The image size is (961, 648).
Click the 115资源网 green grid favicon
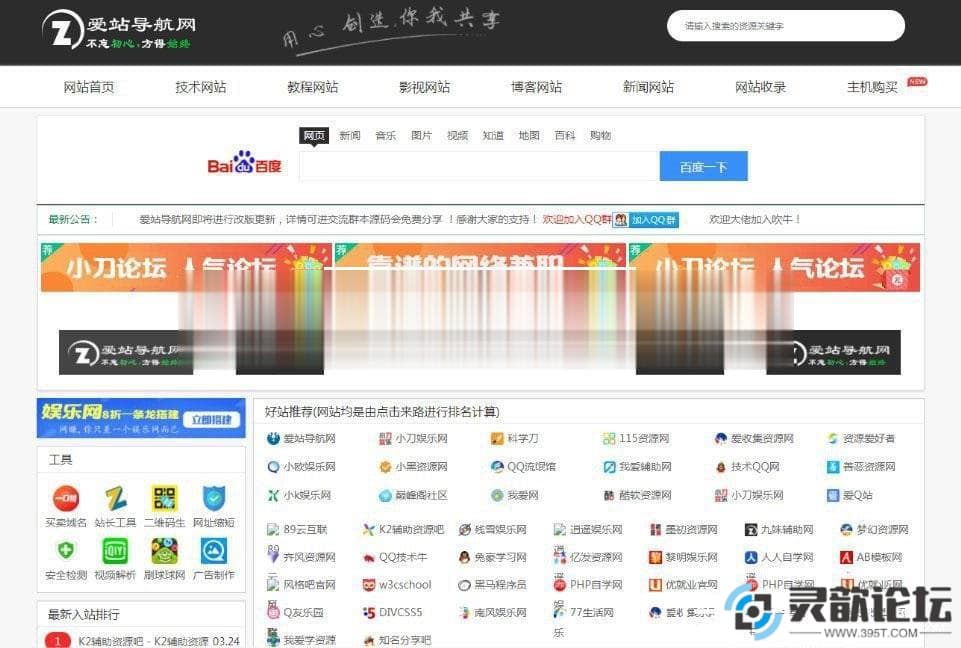[x=609, y=439]
